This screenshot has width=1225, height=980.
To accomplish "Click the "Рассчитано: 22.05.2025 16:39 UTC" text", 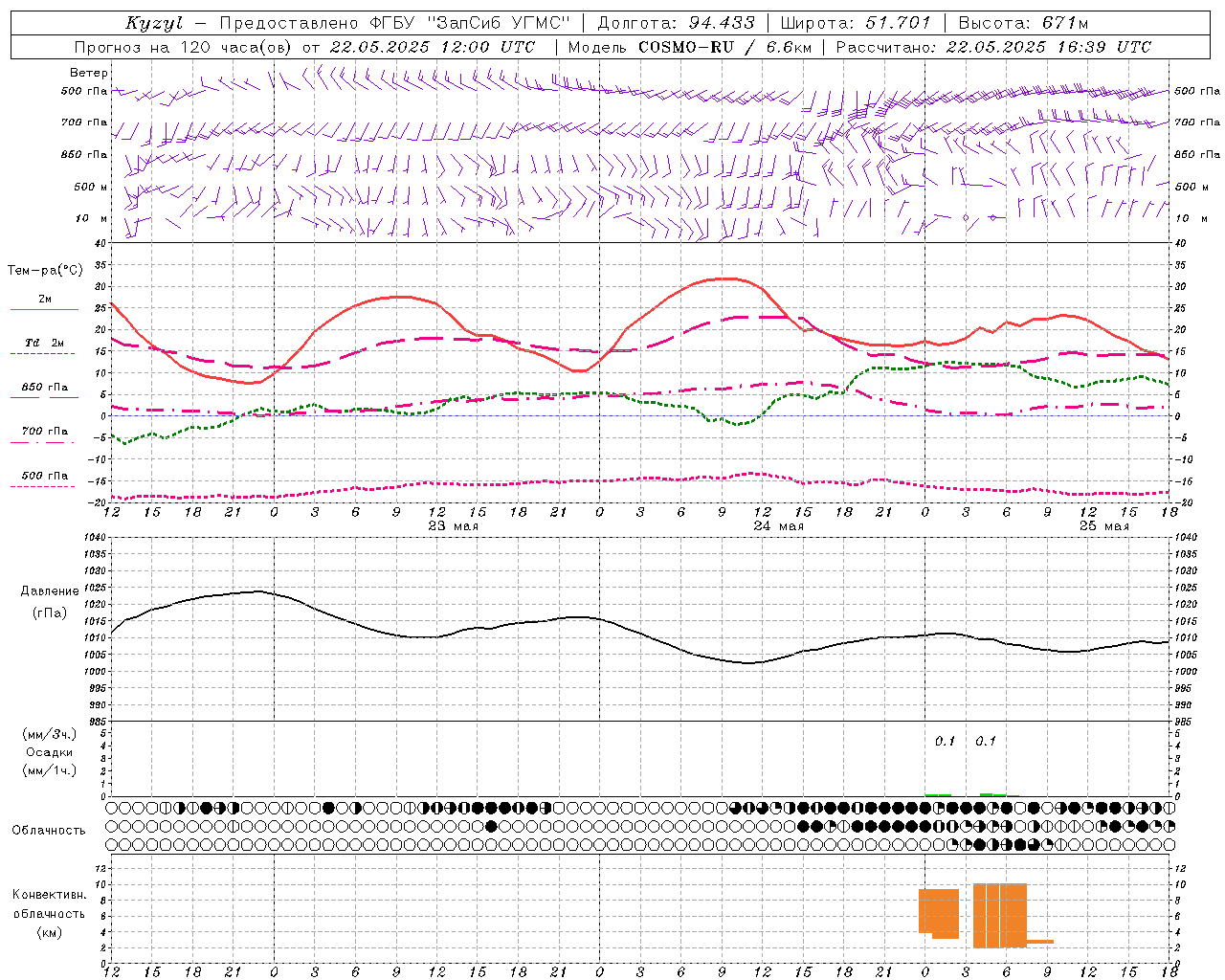I will [993, 47].
